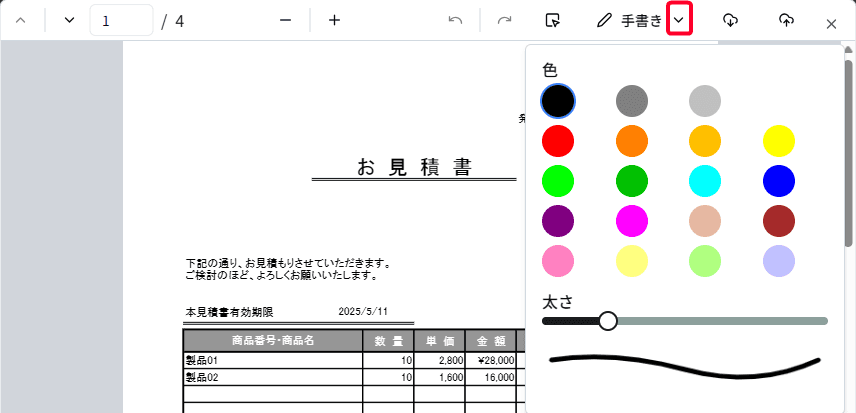
Task: Undo the last action
Action: tap(455, 21)
